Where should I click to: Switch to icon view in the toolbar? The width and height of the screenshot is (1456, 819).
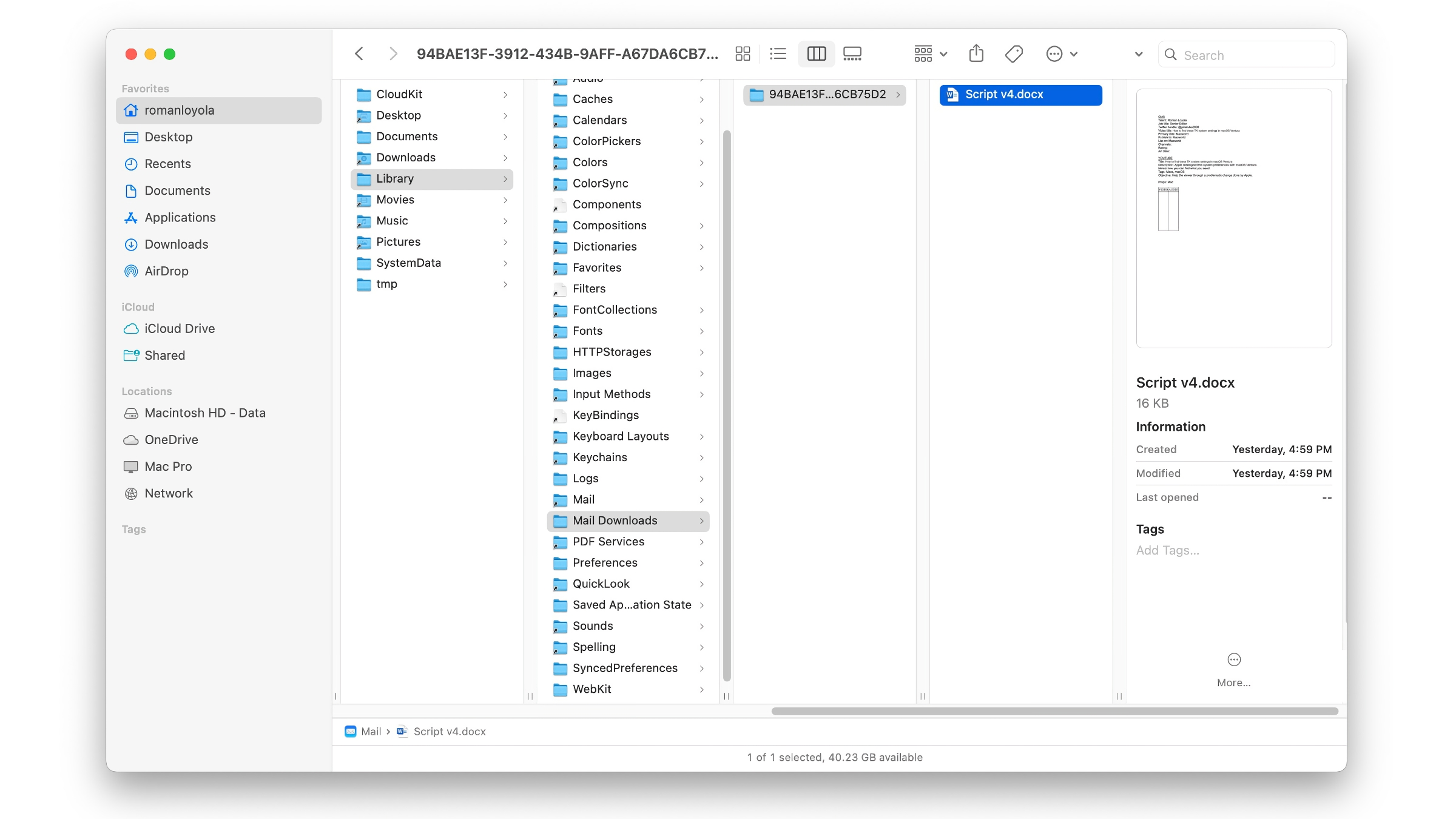click(x=743, y=54)
